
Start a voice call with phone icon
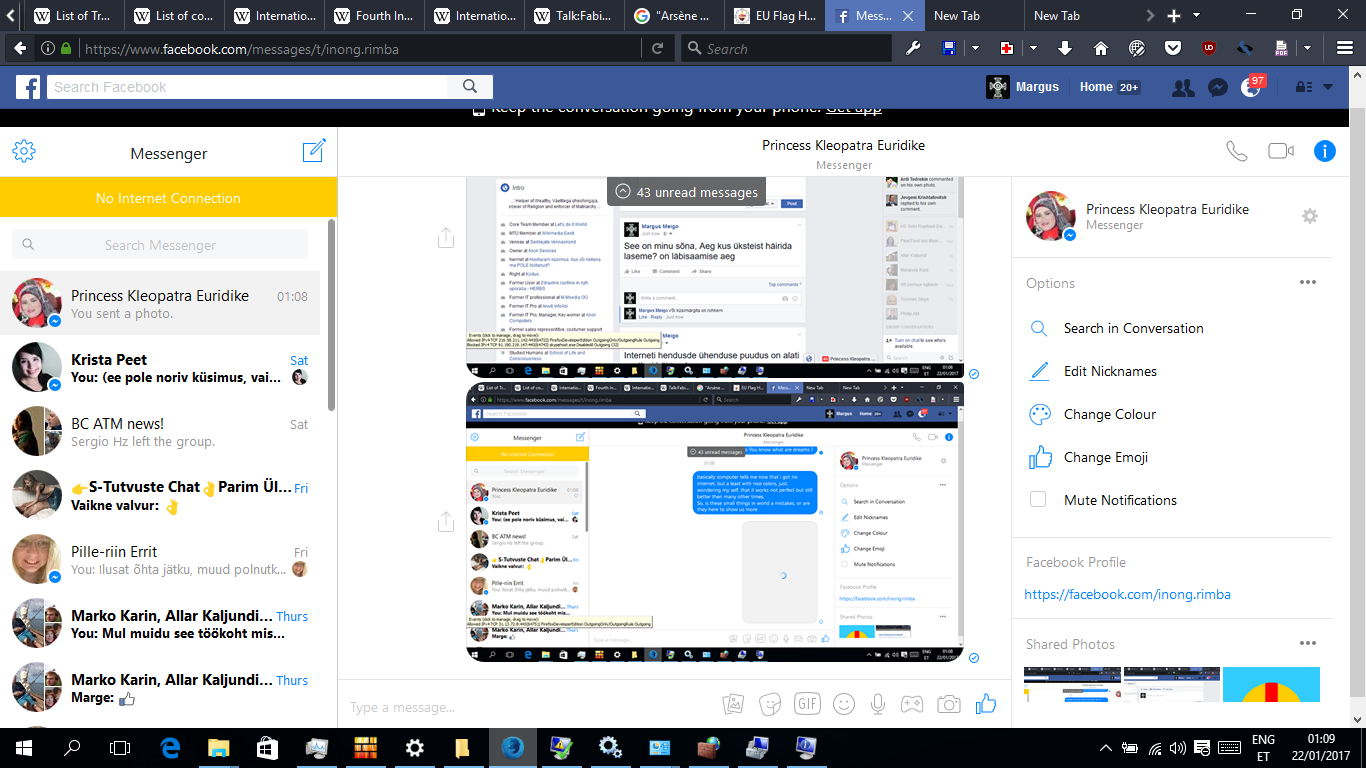(x=1237, y=151)
